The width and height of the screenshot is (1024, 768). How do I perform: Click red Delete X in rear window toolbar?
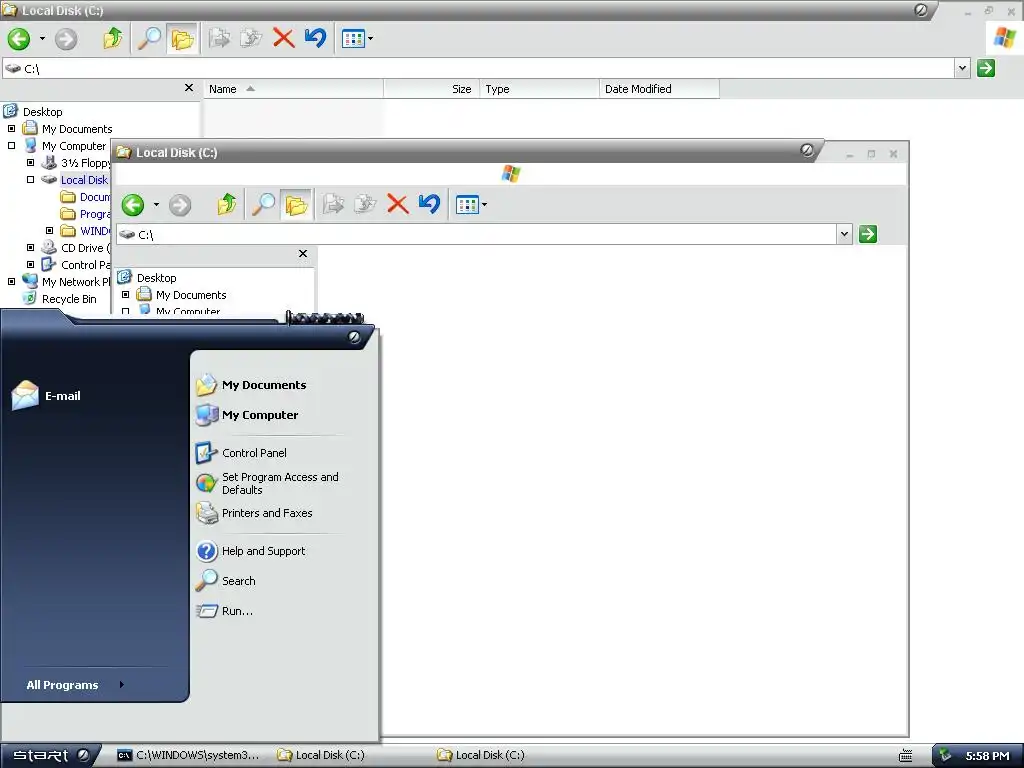click(x=283, y=39)
